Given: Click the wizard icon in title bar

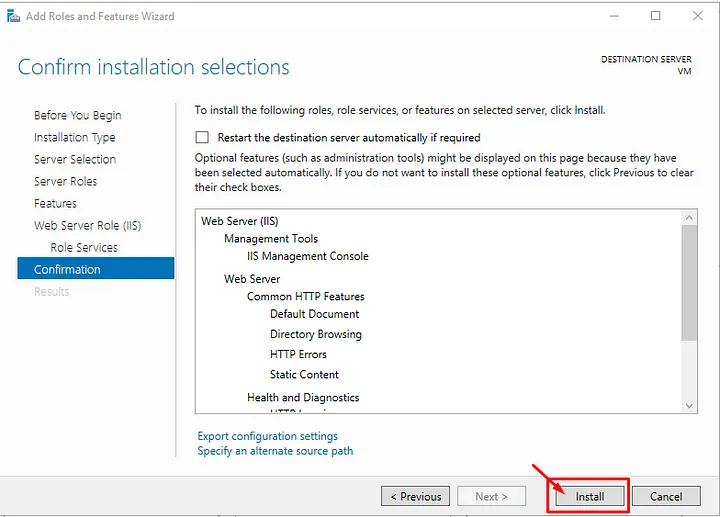Looking at the screenshot, I should tap(14, 16).
